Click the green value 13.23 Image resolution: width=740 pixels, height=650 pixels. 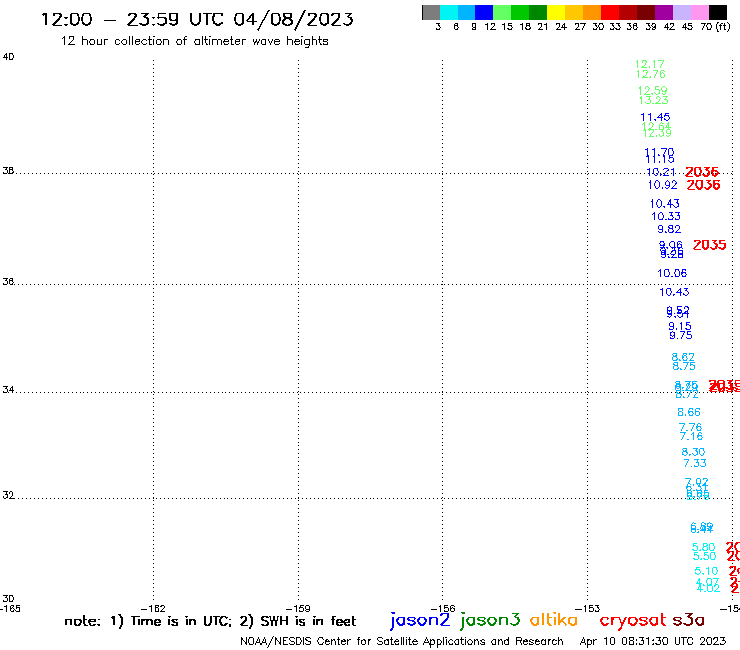click(653, 100)
